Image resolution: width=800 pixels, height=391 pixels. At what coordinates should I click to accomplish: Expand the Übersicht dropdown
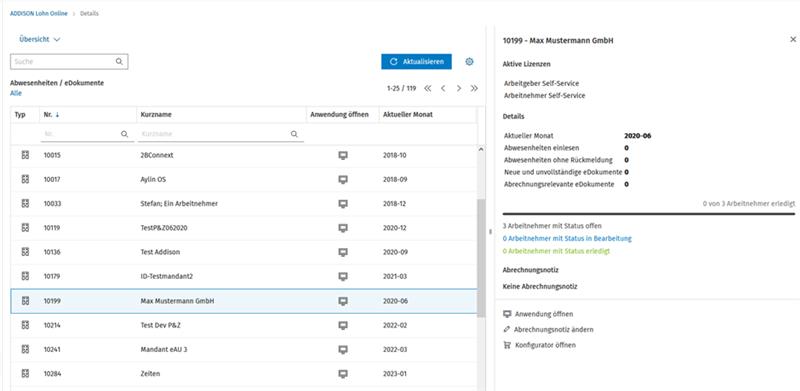[40, 39]
